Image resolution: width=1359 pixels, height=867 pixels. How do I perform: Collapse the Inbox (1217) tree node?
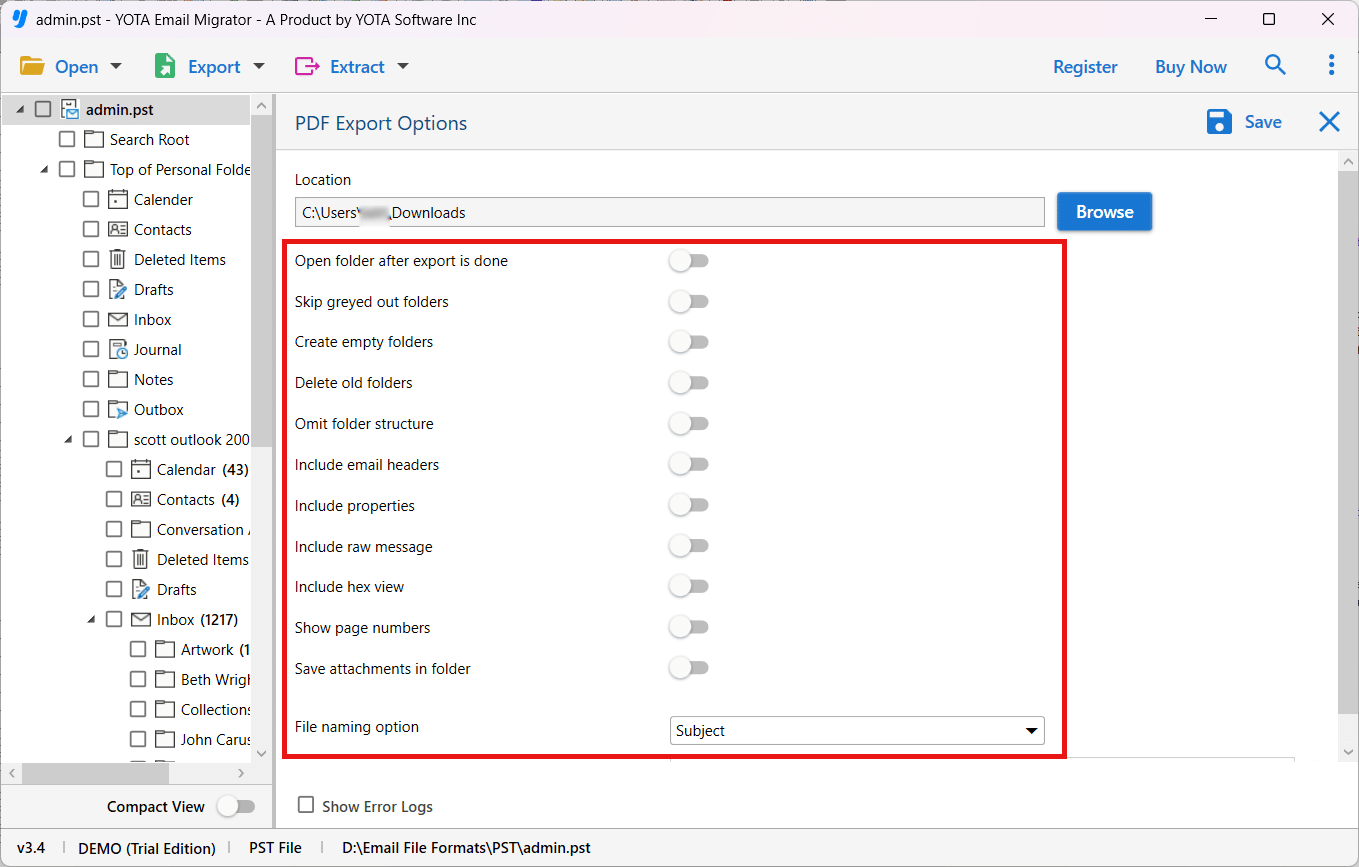(91, 620)
